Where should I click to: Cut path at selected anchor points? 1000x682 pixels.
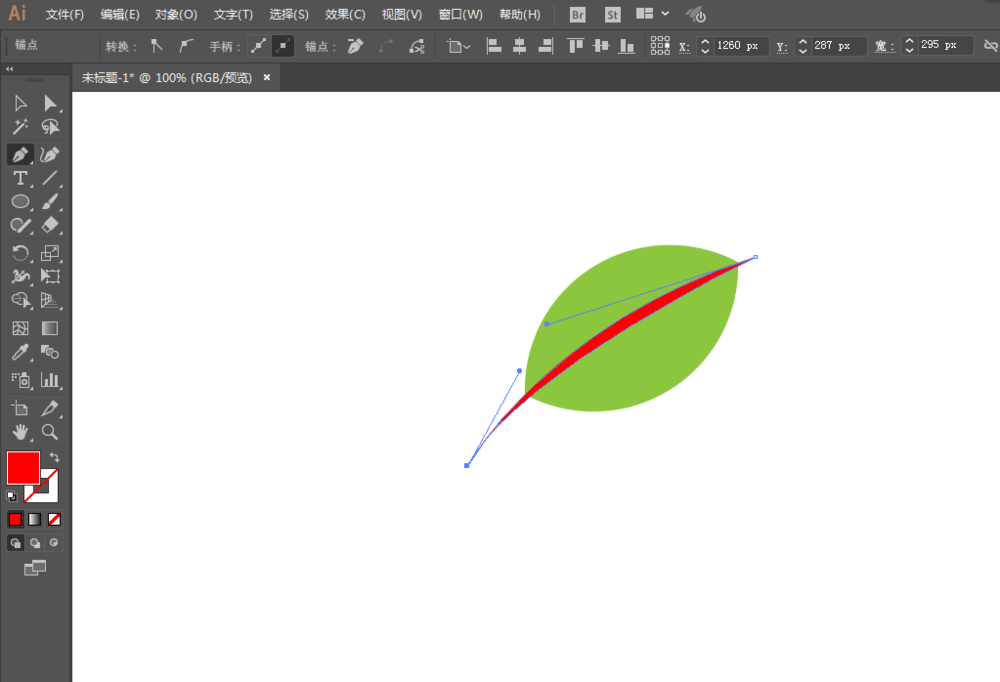tap(417, 46)
